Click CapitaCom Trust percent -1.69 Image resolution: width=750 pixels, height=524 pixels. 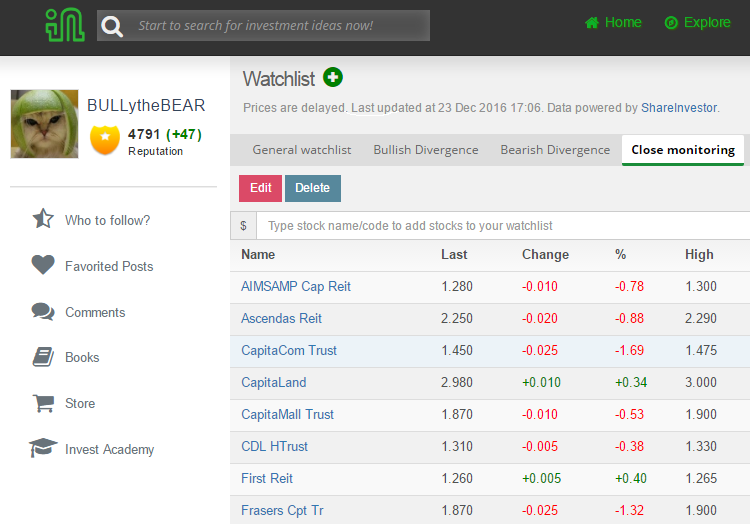click(629, 350)
